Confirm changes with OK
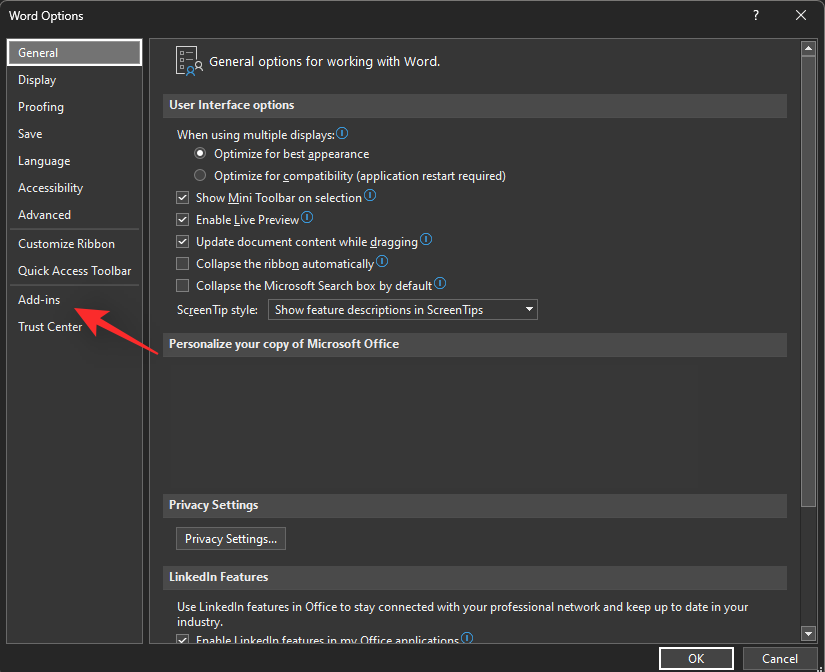This screenshot has width=825, height=672. coord(696,658)
